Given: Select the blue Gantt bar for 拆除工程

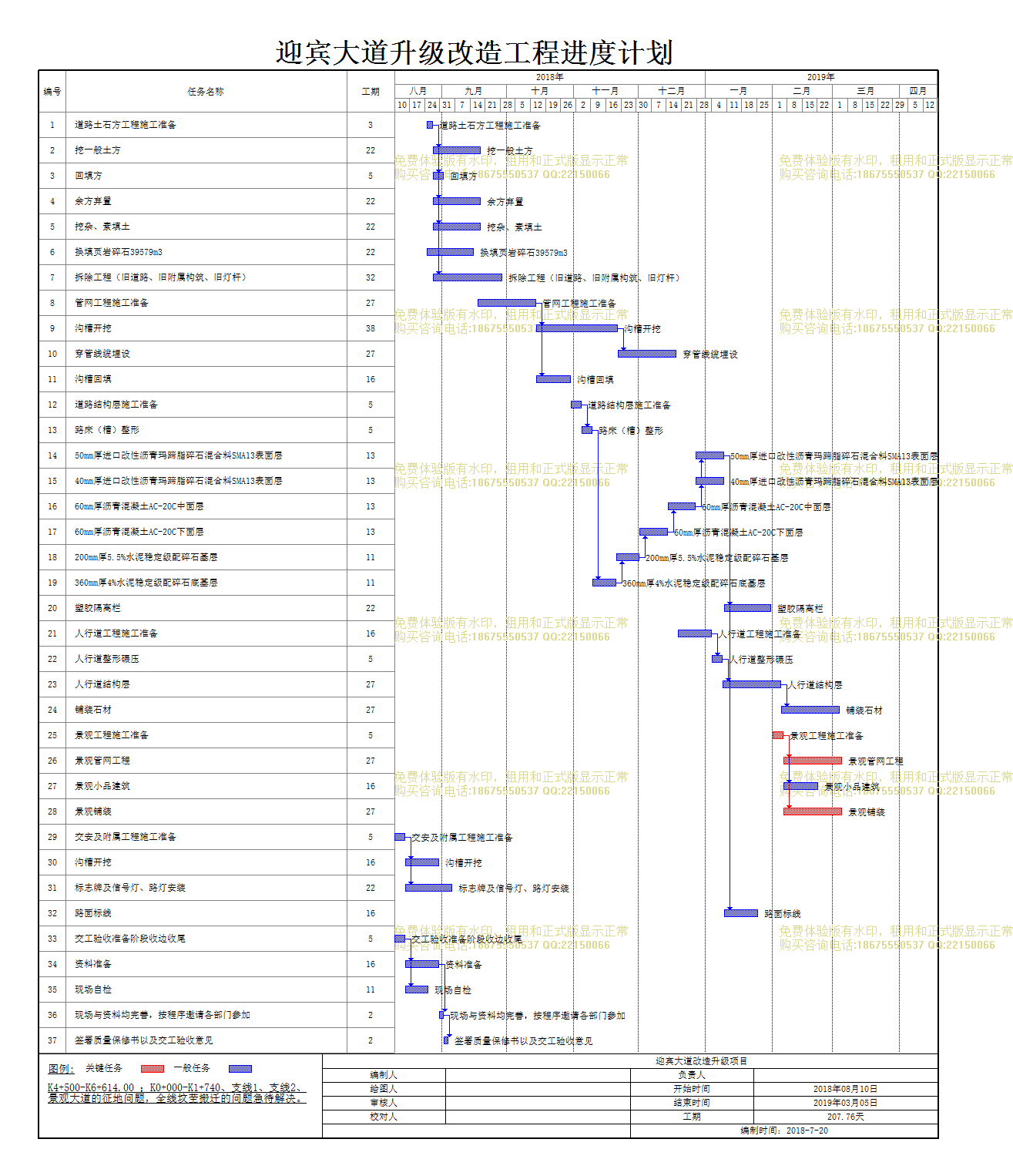Looking at the screenshot, I should pos(468,277).
